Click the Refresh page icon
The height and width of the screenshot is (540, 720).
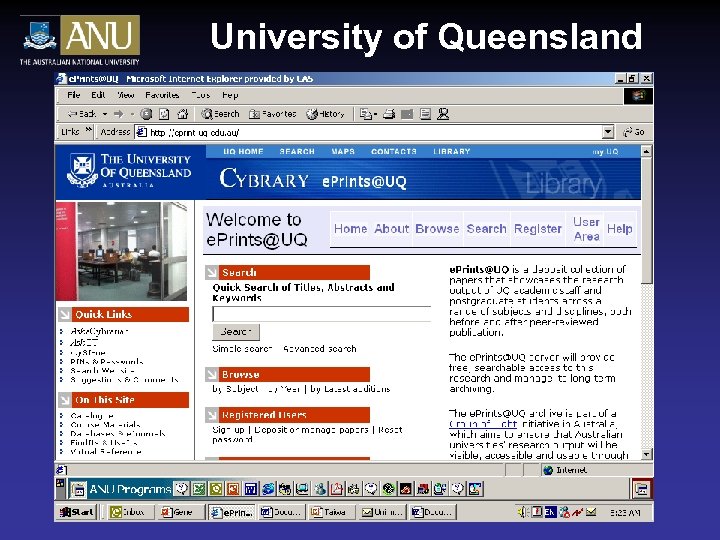164,114
